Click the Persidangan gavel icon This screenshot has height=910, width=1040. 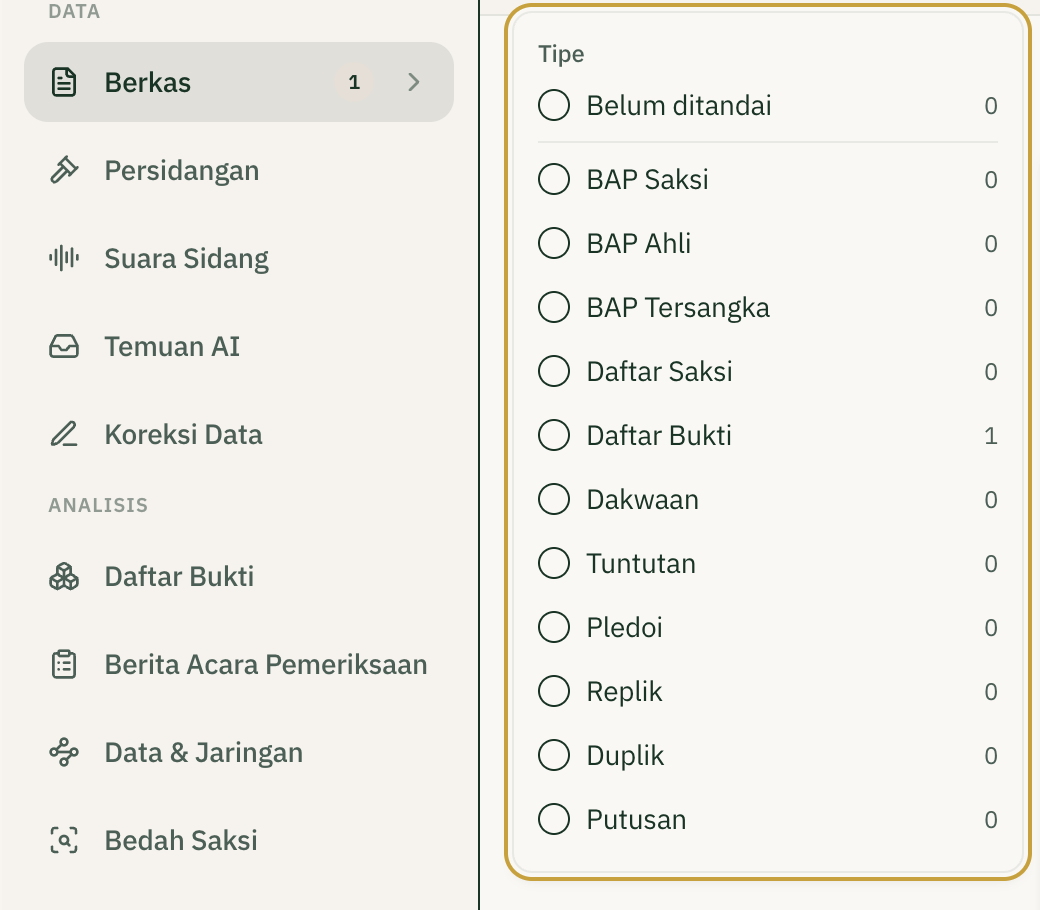tap(64, 170)
